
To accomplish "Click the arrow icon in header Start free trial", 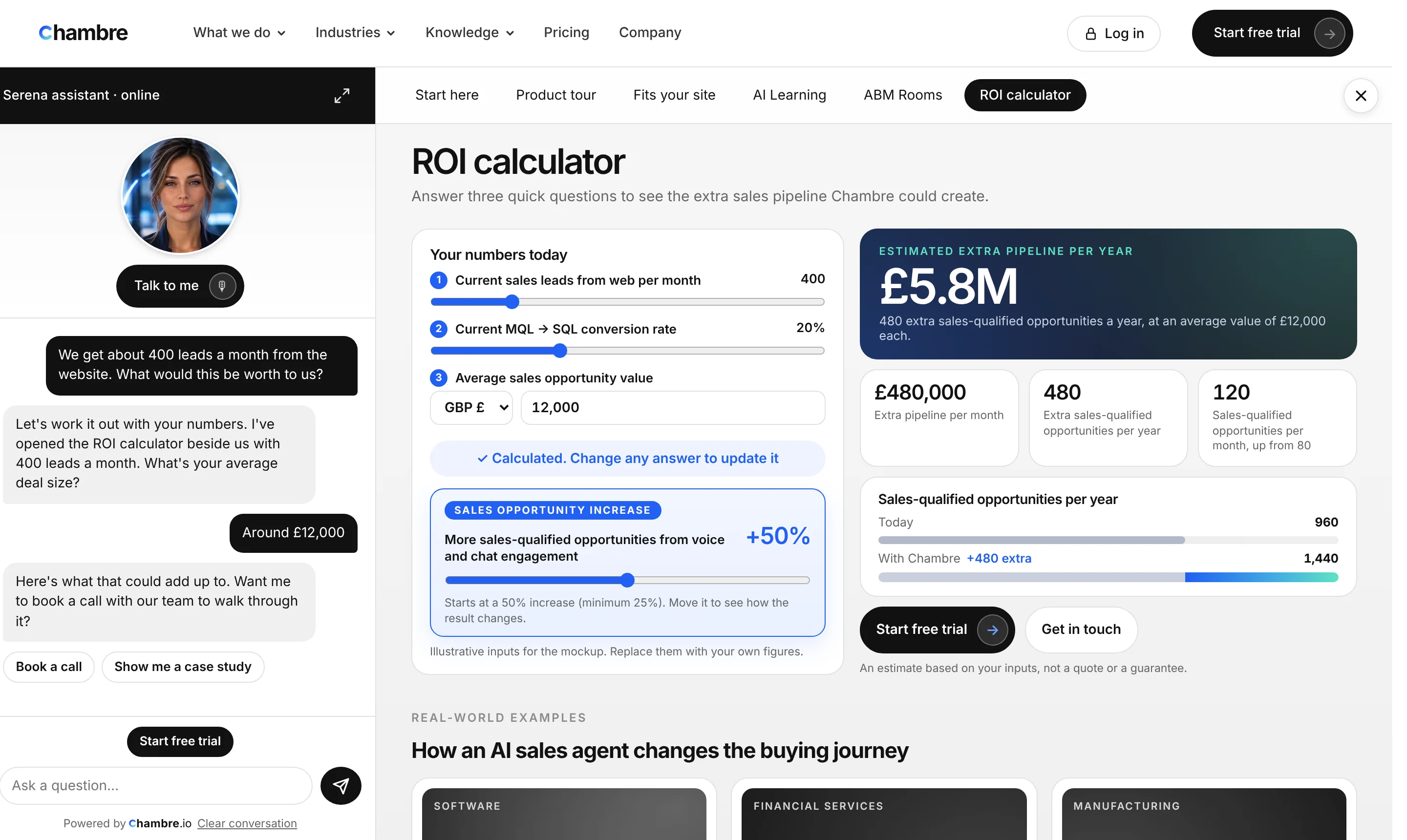I will (1328, 33).
